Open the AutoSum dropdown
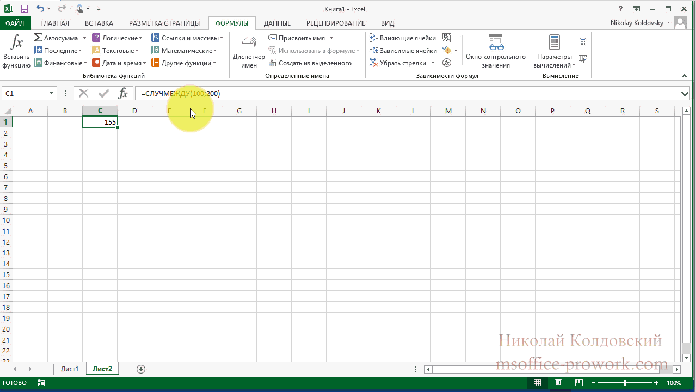The width and height of the screenshot is (696, 392). point(84,38)
